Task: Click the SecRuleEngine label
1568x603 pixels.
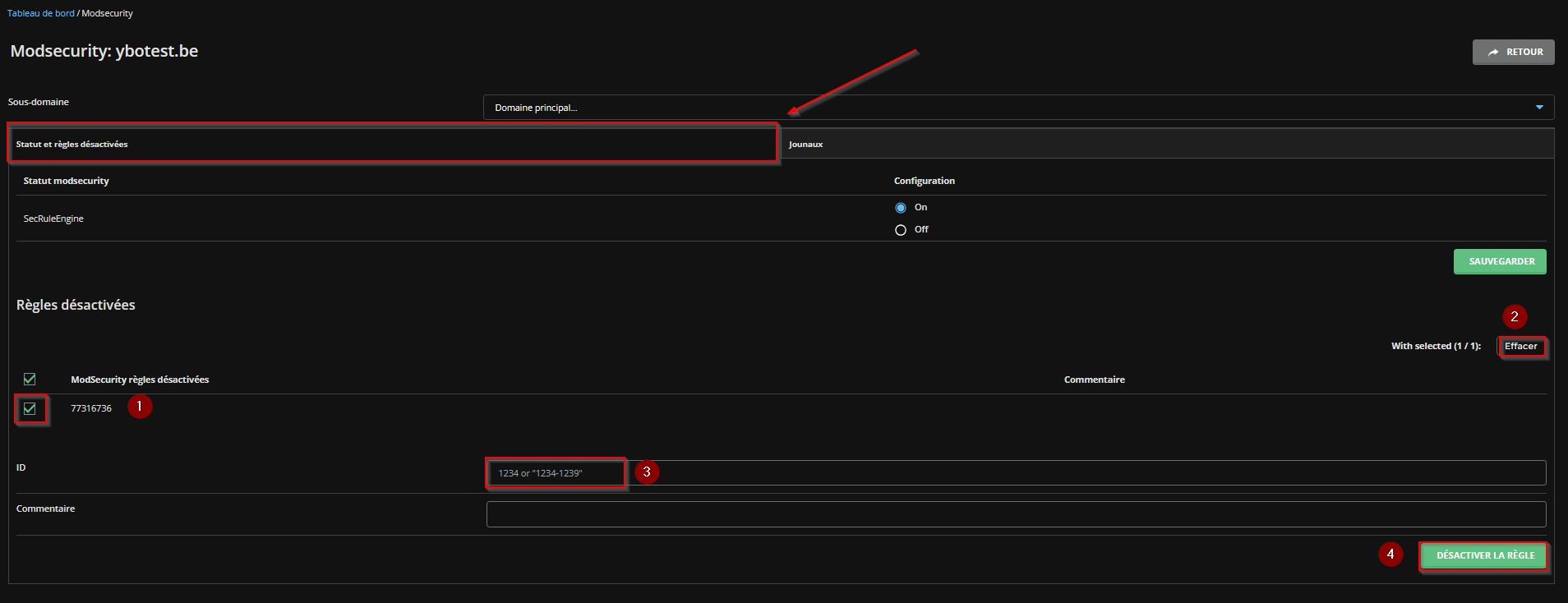Action: [53, 219]
